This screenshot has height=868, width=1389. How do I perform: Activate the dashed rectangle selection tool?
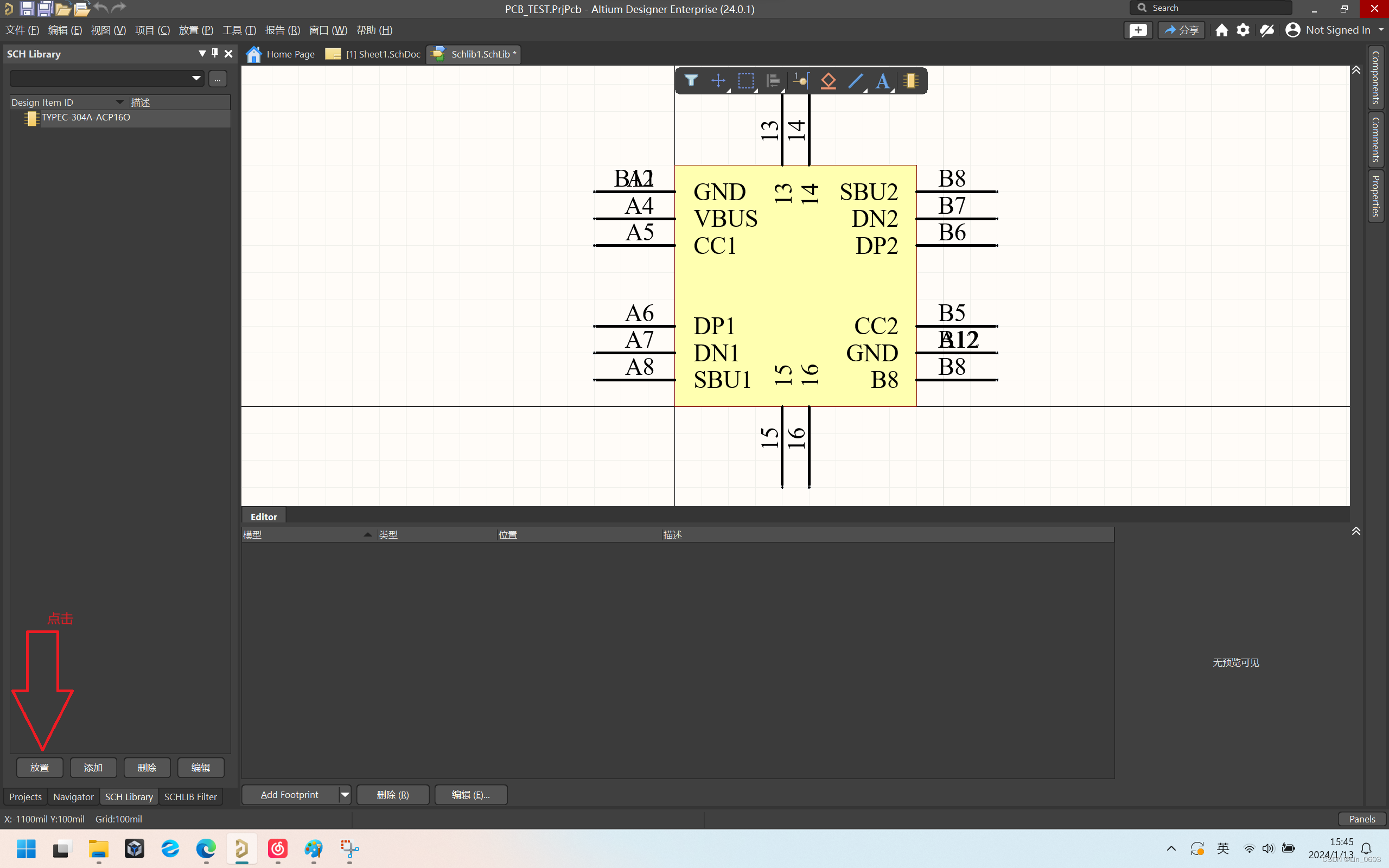click(x=746, y=81)
